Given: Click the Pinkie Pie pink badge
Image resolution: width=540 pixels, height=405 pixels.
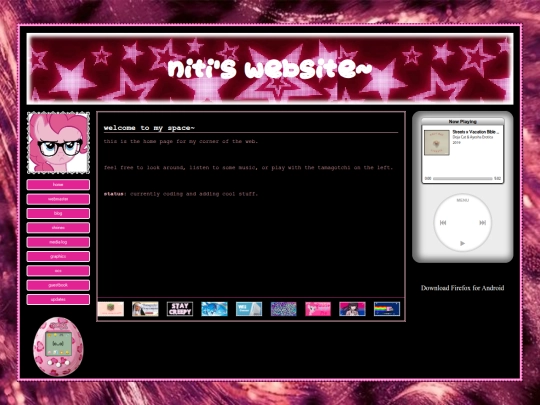Looking at the screenshot, I should click(x=318, y=309).
